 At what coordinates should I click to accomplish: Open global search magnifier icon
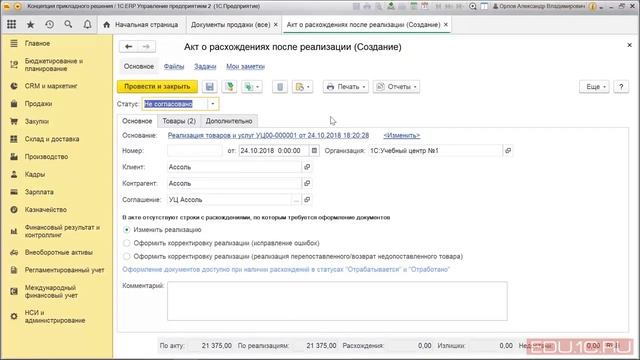pos(68,24)
